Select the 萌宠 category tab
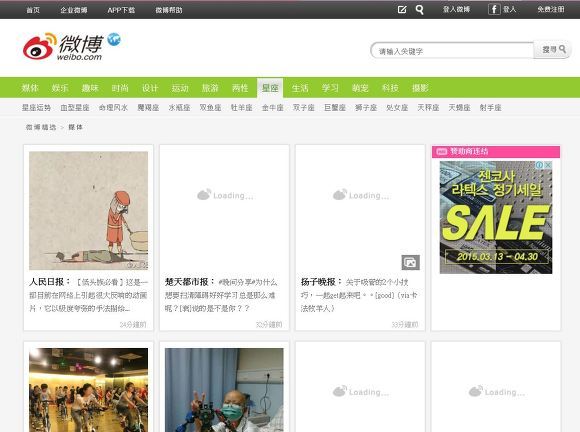 click(360, 88)
